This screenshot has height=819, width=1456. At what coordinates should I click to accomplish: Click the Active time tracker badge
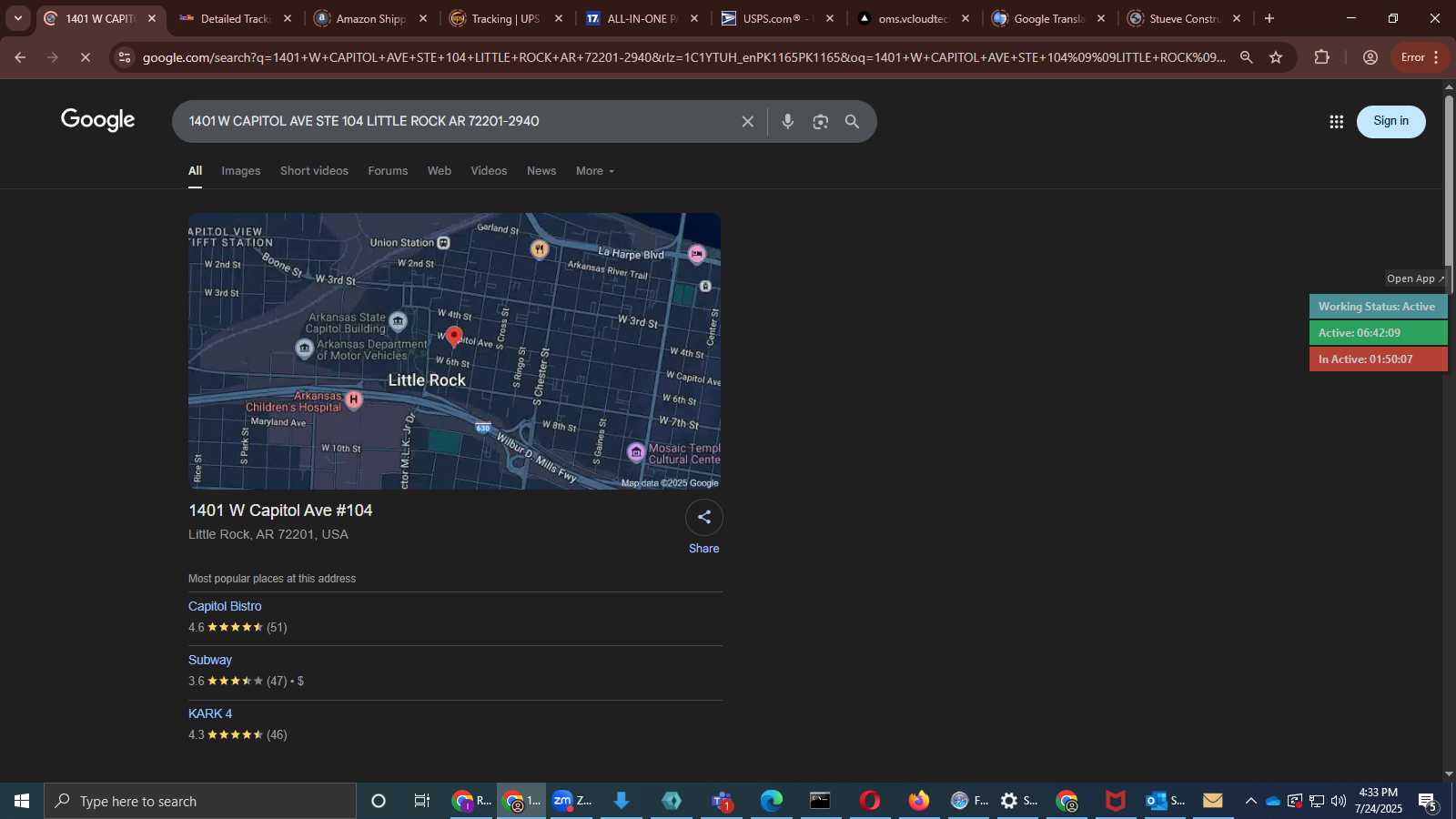[x=1378, y=333]
